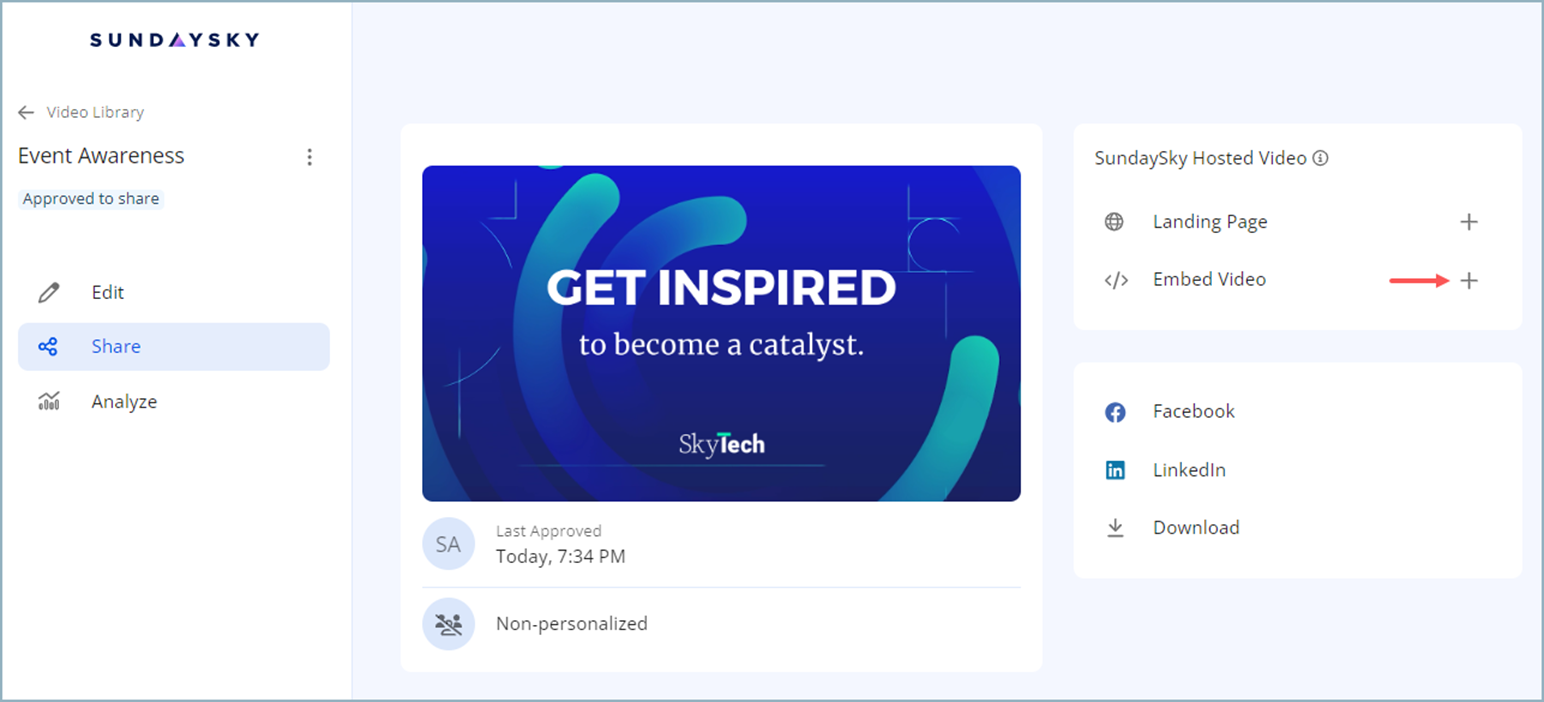Click the Non-personalized audience icon
1544x702 pixels.
tap(448, 624)
